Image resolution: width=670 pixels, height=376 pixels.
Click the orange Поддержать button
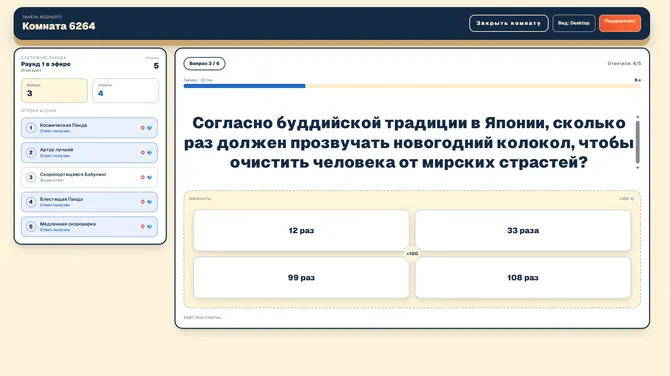620,23
